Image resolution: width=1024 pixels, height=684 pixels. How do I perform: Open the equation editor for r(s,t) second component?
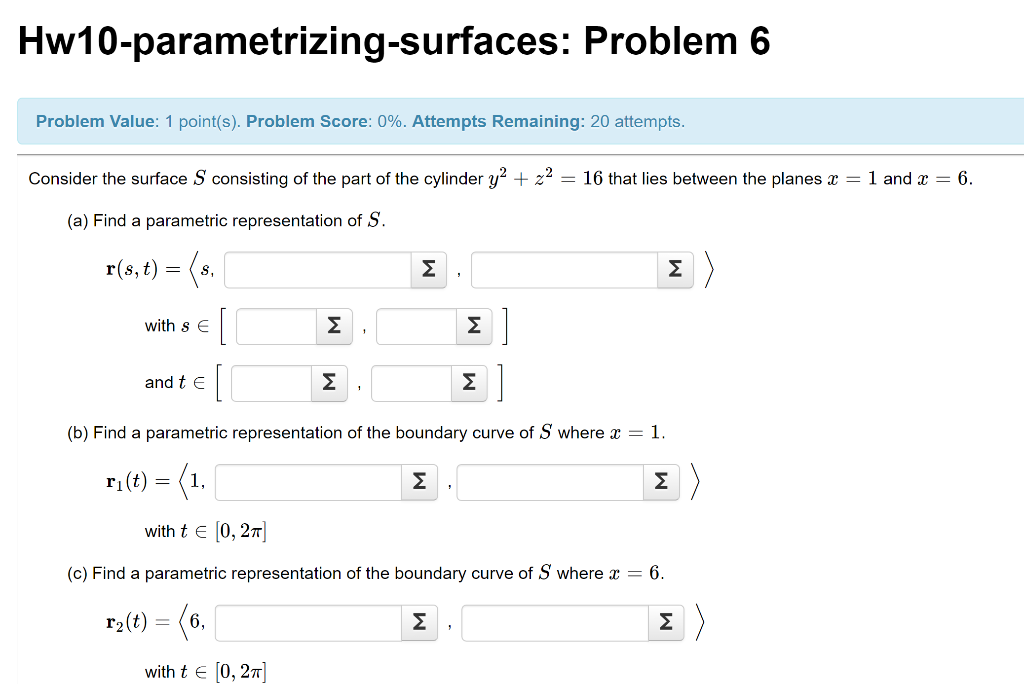click(428, 269)
